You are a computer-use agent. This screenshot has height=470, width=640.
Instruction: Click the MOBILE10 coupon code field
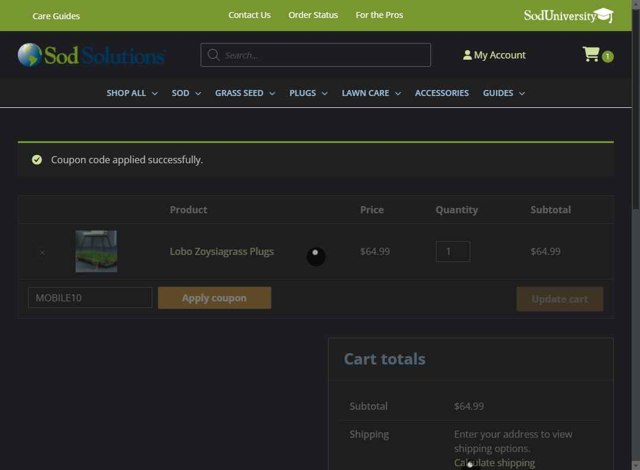90,298
